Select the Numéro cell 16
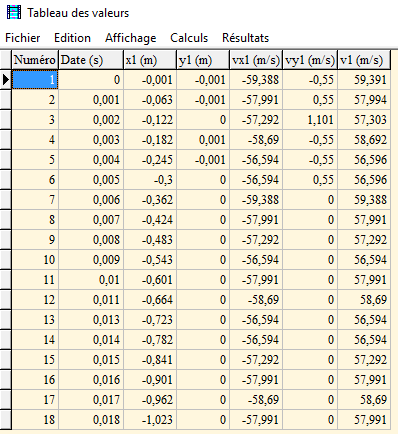Screen dimensions: 398x434 click(x=35, y=380)
